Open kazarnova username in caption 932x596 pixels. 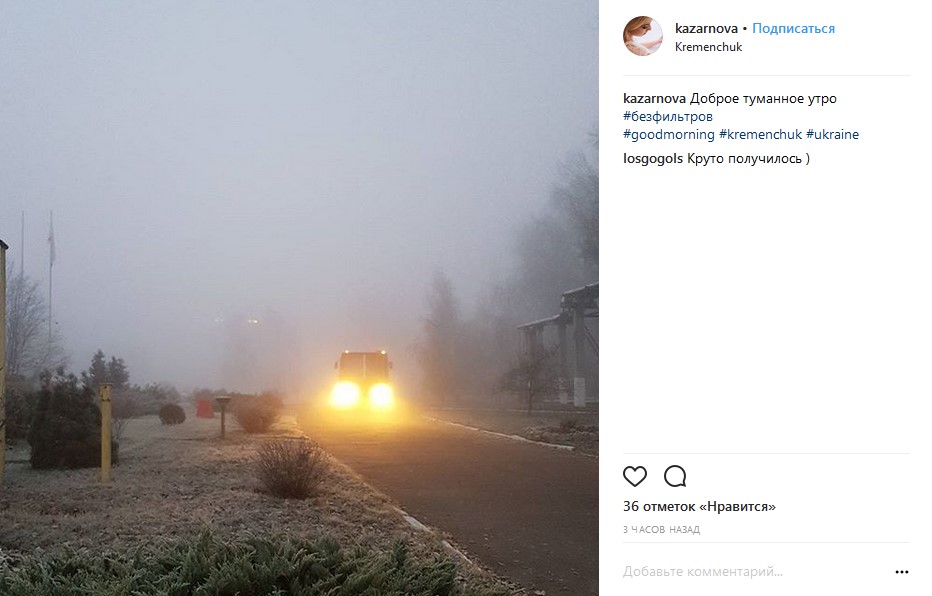[x=654, y=99]
